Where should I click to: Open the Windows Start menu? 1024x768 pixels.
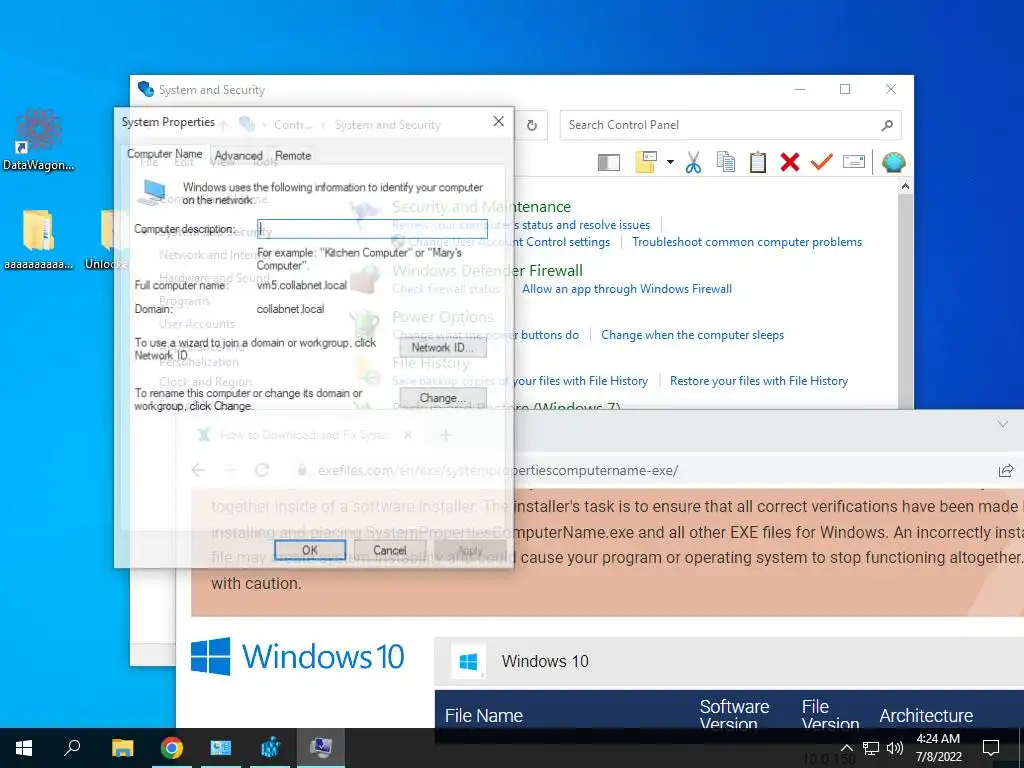click(24, 748)
